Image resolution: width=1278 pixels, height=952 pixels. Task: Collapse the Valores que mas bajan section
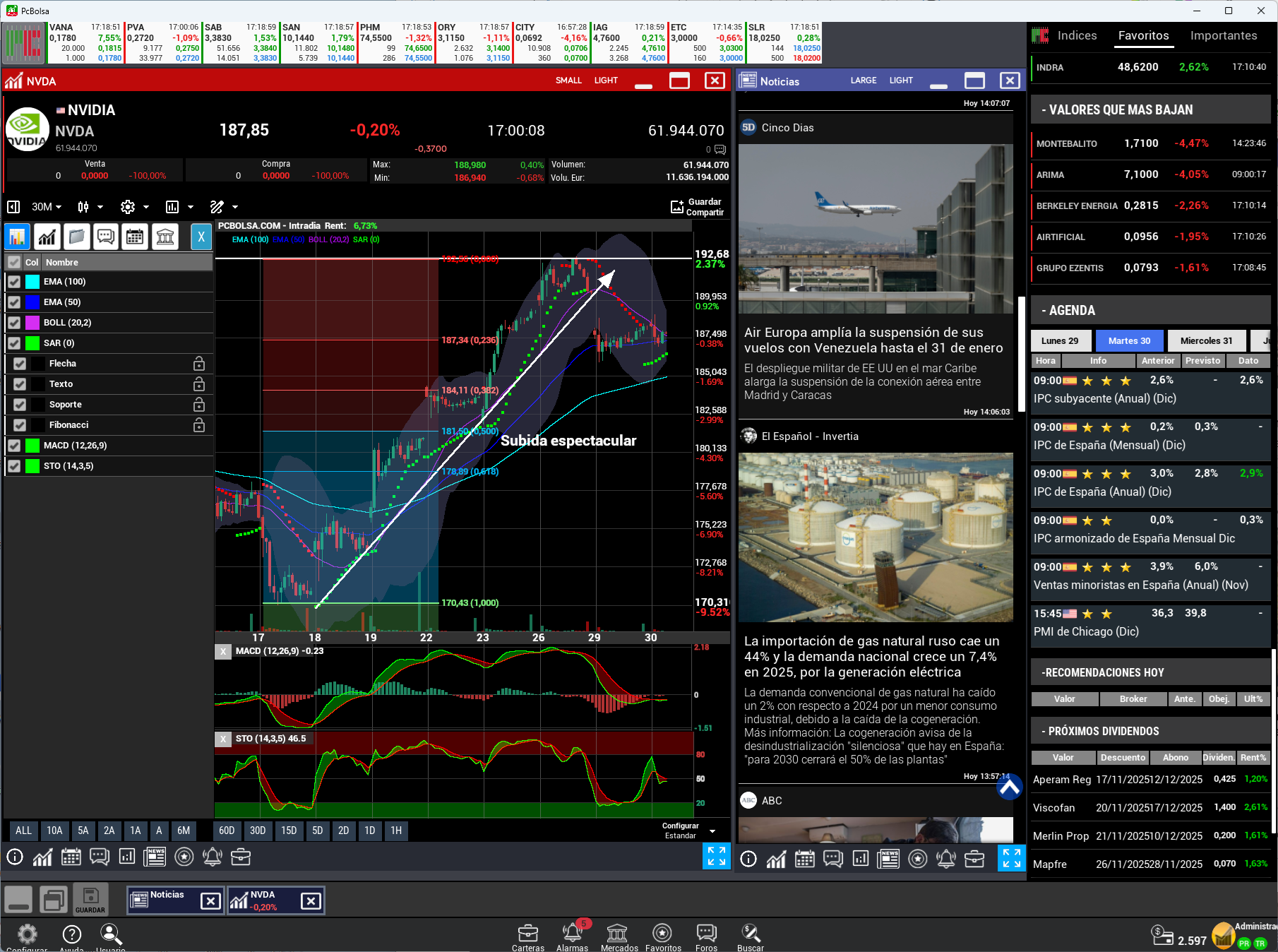pyautogui.click(x=1151, y=110)
